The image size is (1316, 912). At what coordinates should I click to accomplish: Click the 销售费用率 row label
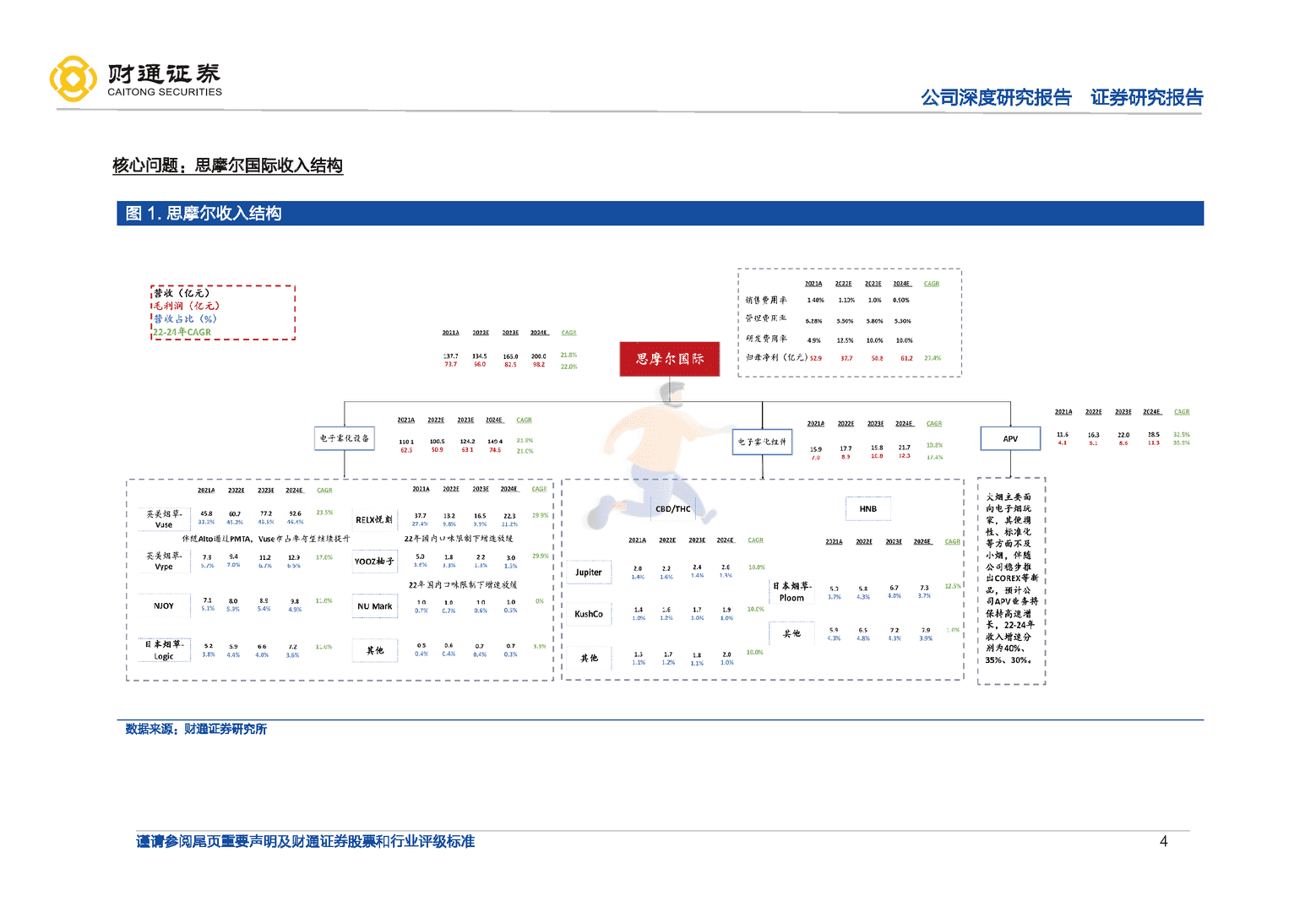766,300
